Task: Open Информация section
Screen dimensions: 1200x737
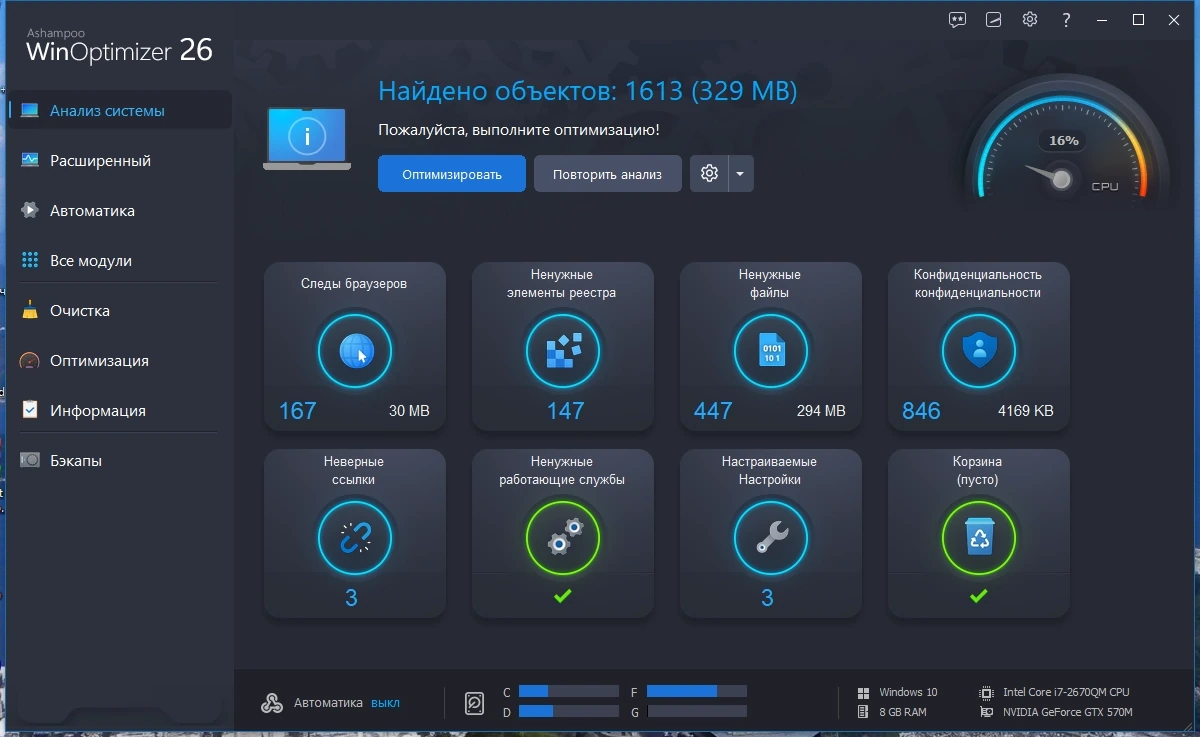Action: coord(120,411)
